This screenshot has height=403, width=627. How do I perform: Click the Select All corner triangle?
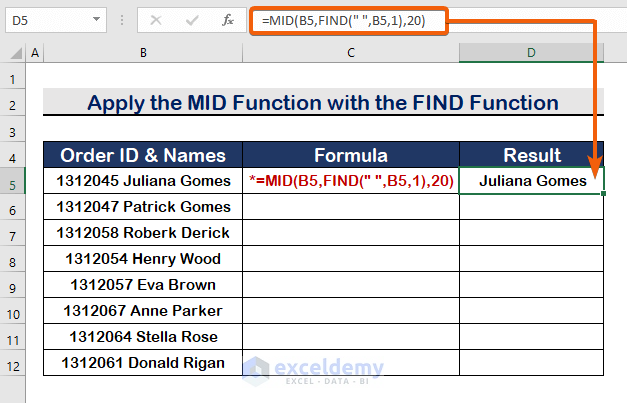[15, 53]
